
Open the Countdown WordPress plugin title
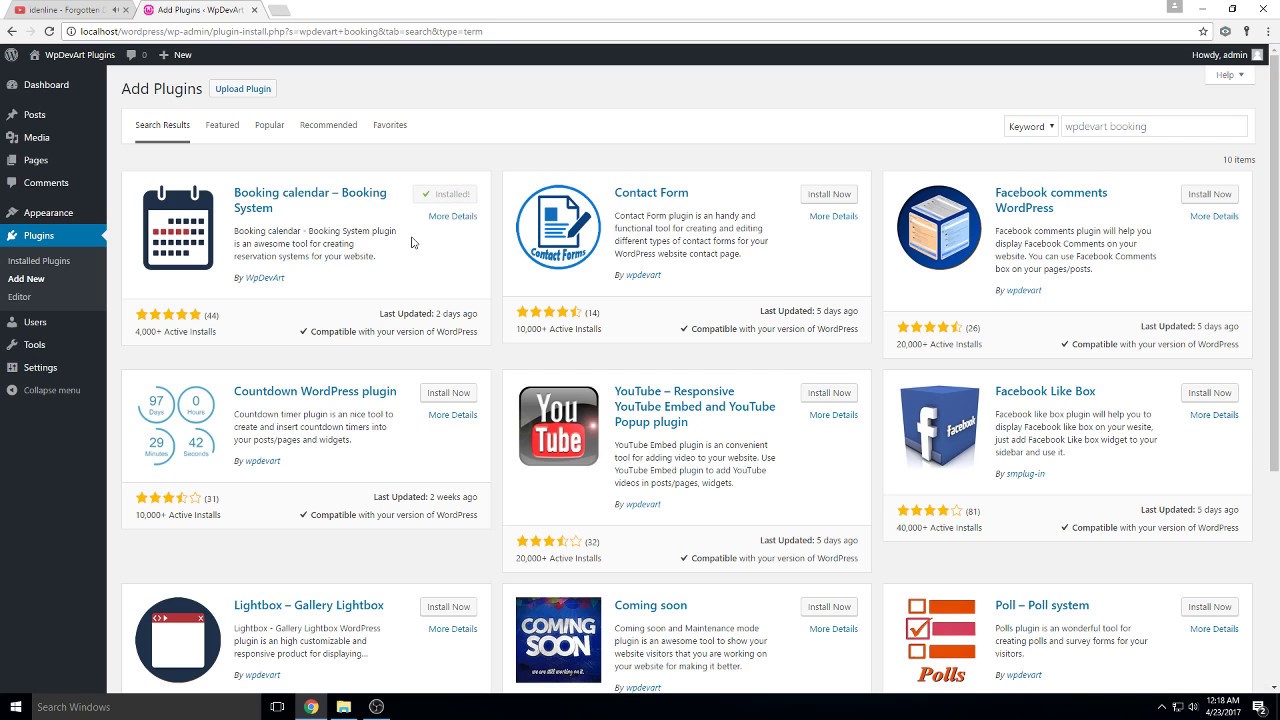coord(315,391)
